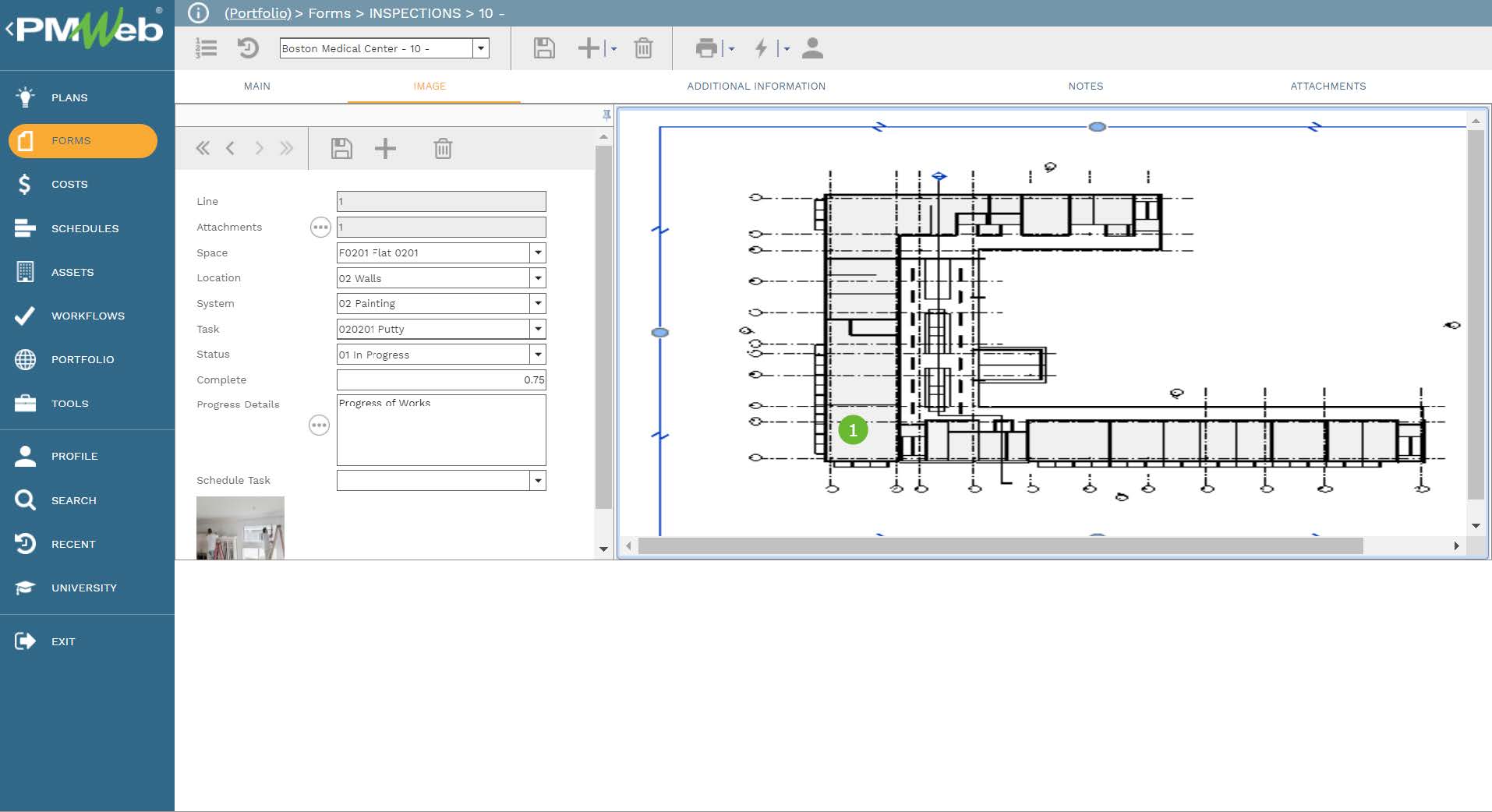Open the Forms sidebar menu

click(x=83, y=141)
